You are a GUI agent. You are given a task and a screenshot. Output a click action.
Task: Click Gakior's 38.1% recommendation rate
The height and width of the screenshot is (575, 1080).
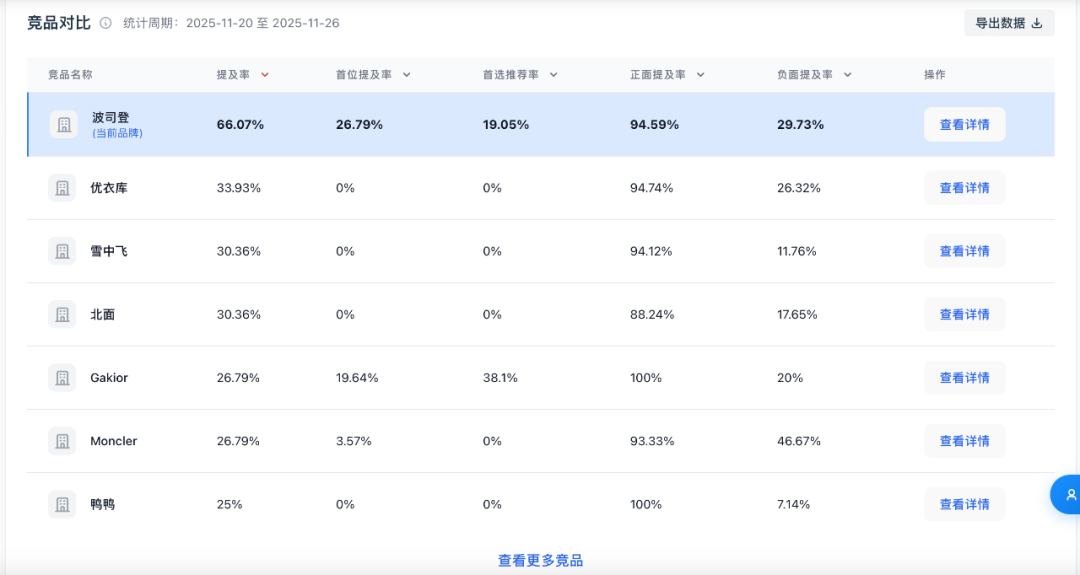(x=500, y=378)
